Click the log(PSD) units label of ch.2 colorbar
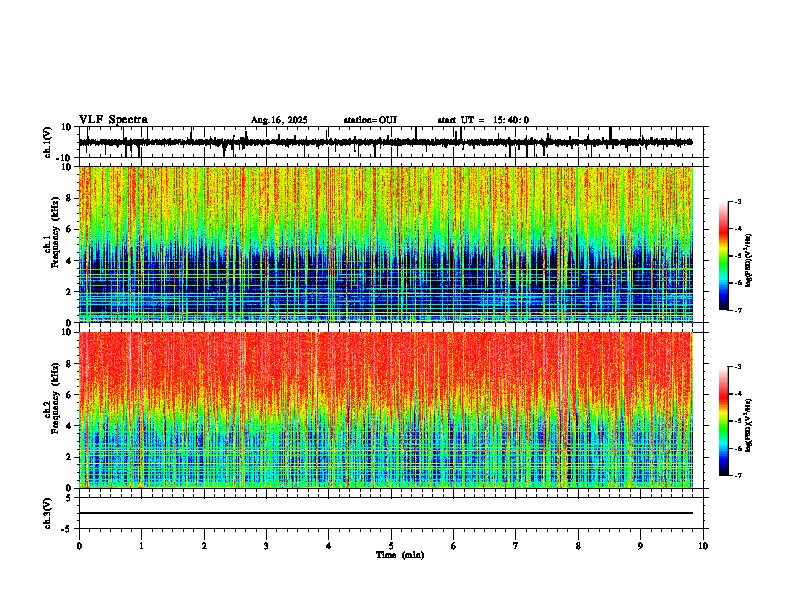Viewport: 792px width, 612px height. 749,425
